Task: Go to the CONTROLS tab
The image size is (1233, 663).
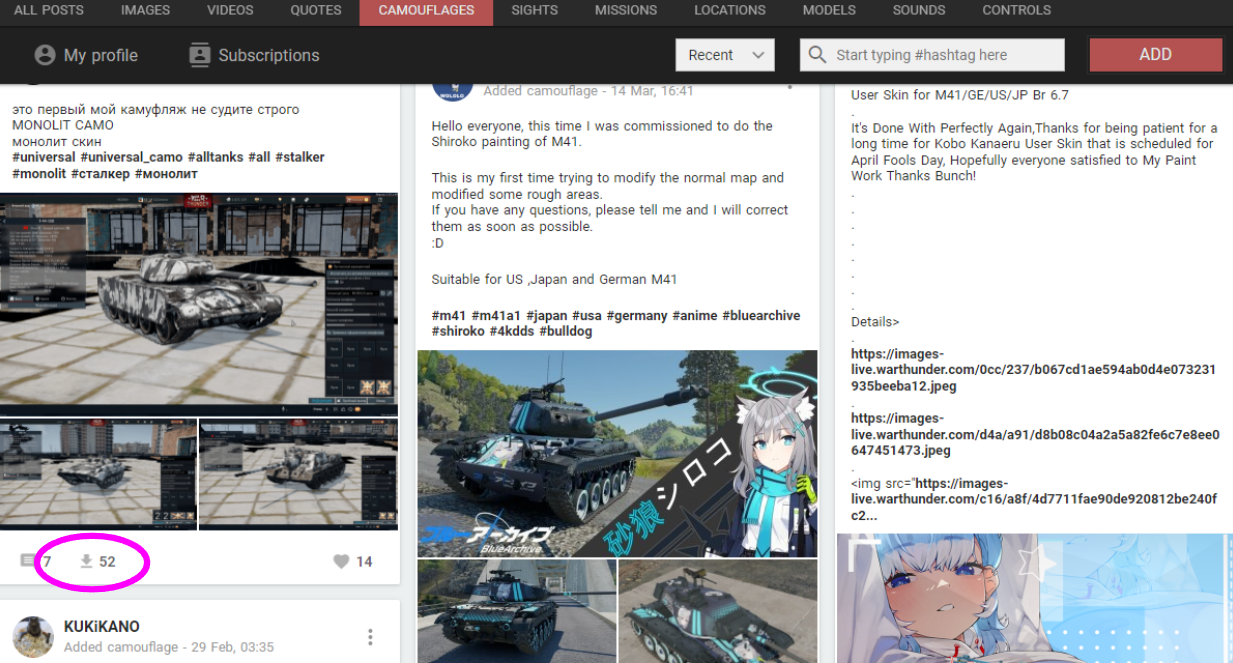Action: (1017, 11)
